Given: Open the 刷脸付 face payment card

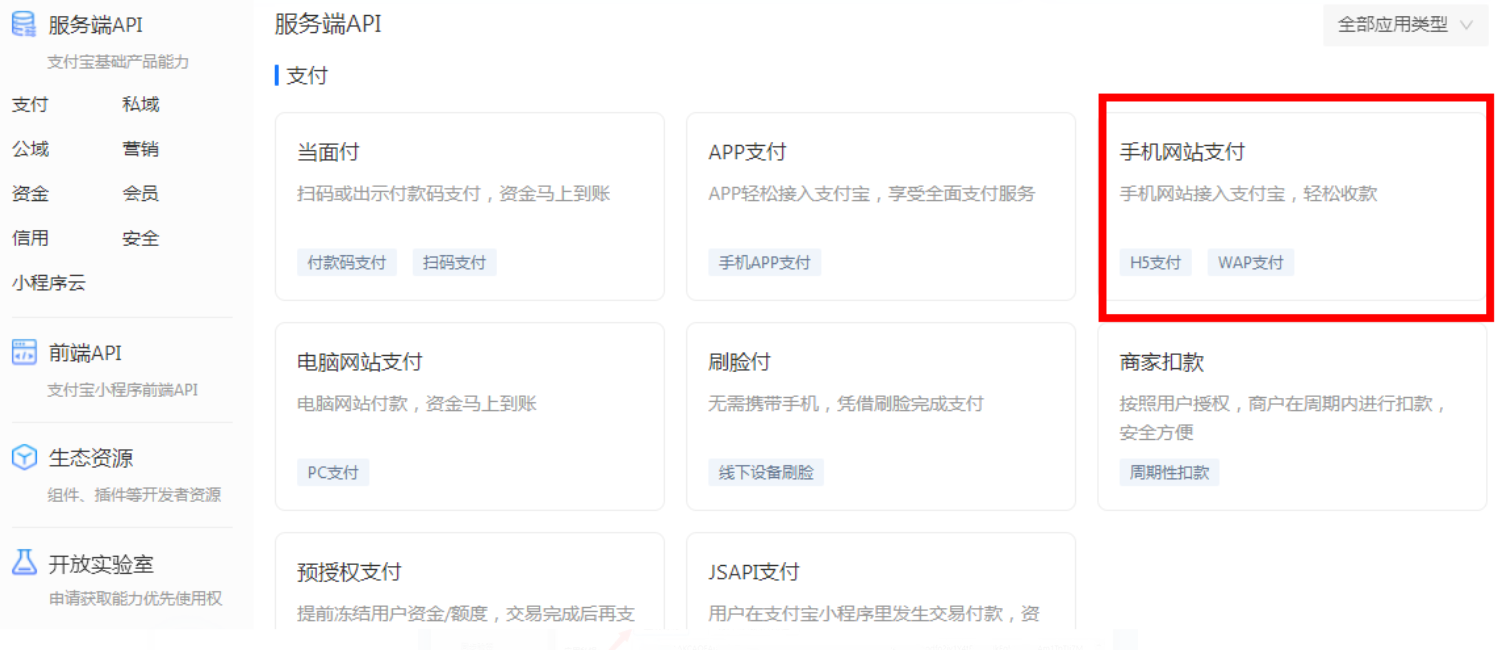Looking at the screenshot, I should (x=880, y=415).
